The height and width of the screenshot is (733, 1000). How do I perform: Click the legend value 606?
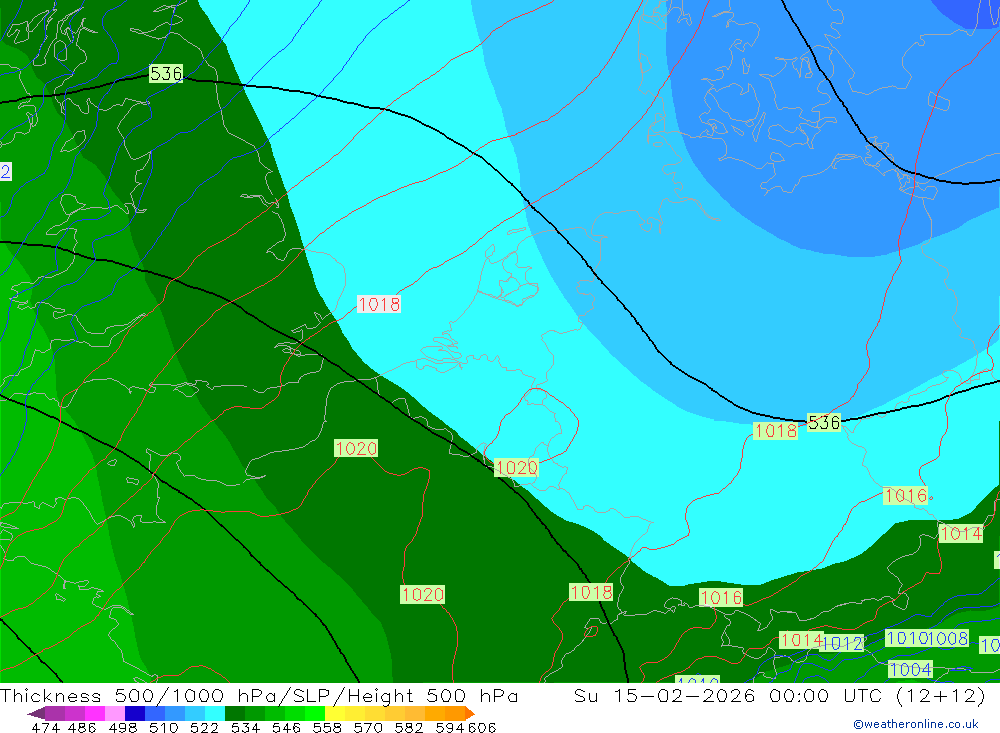(482, 728)
